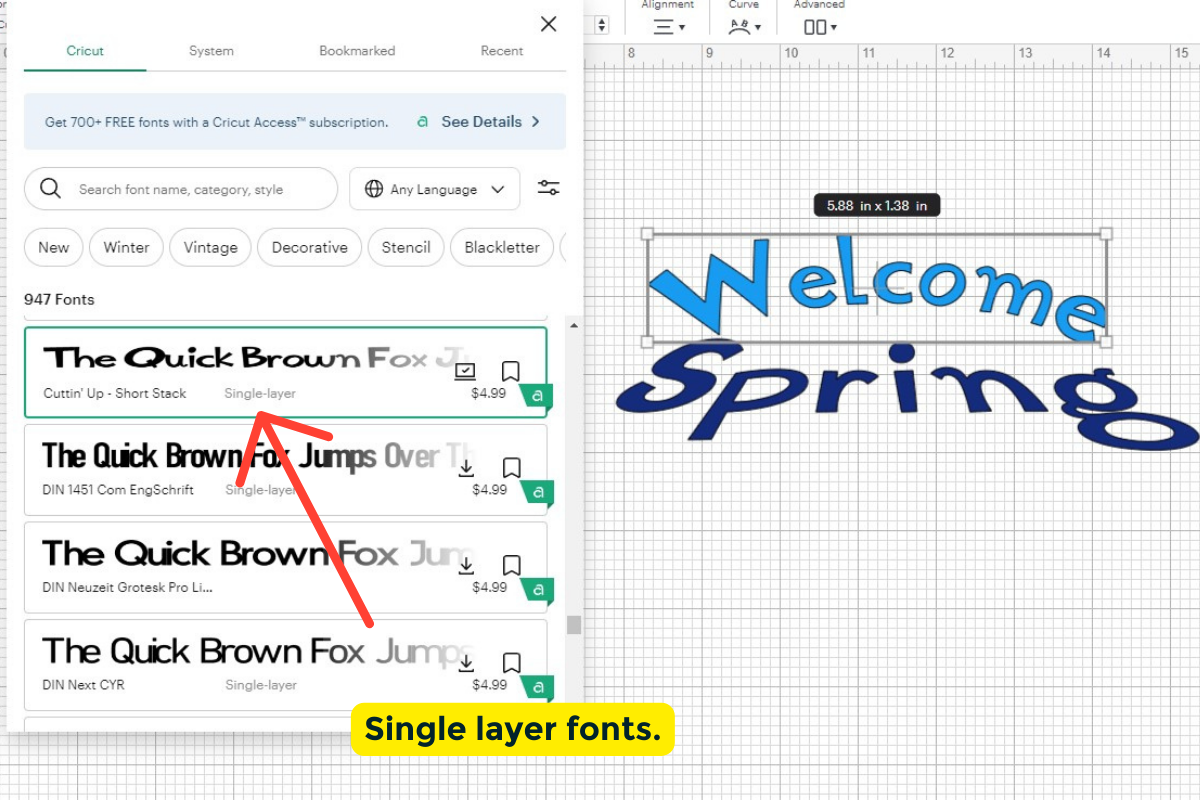Click top-left selection handle of Welcome text
The image size is (1200, 800).
click(x=647, y=234)
